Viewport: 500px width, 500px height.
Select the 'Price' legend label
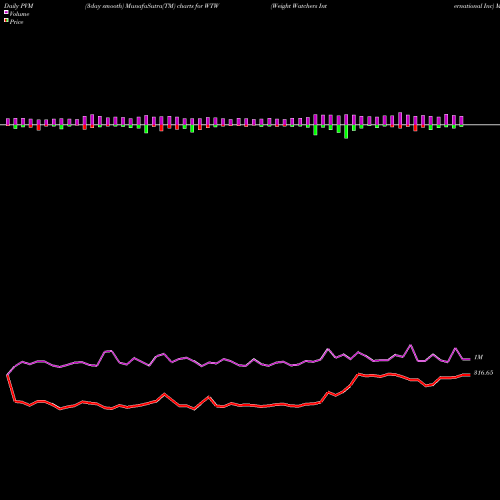[16, 22]
